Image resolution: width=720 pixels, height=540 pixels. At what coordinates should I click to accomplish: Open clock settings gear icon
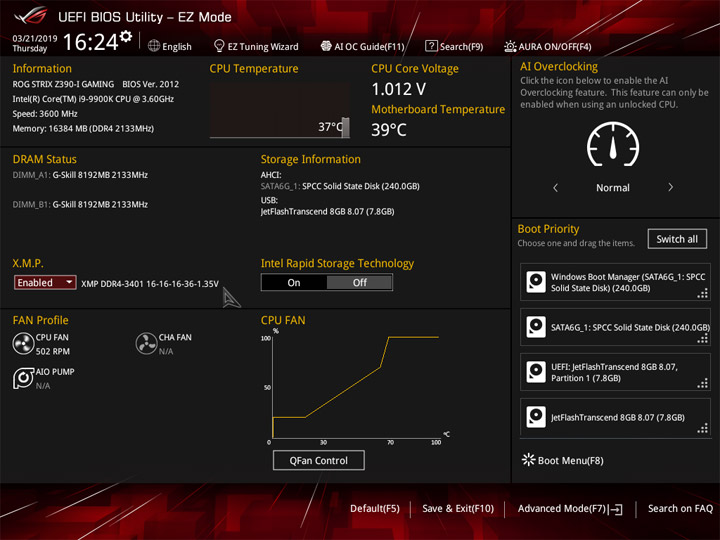coord(126,36)
